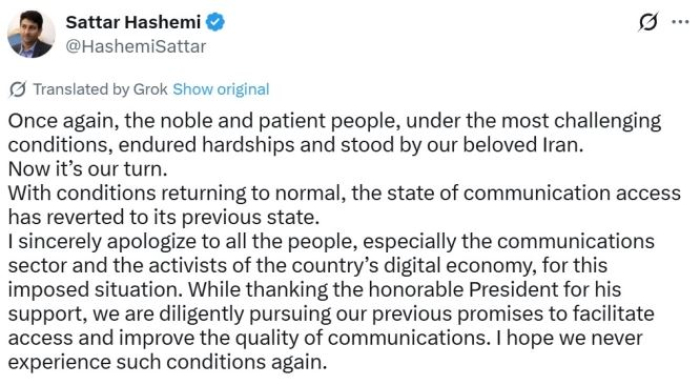Click the blue verified badge
Viewport: 700px width, 385px height.
click(x=215, y=22)
